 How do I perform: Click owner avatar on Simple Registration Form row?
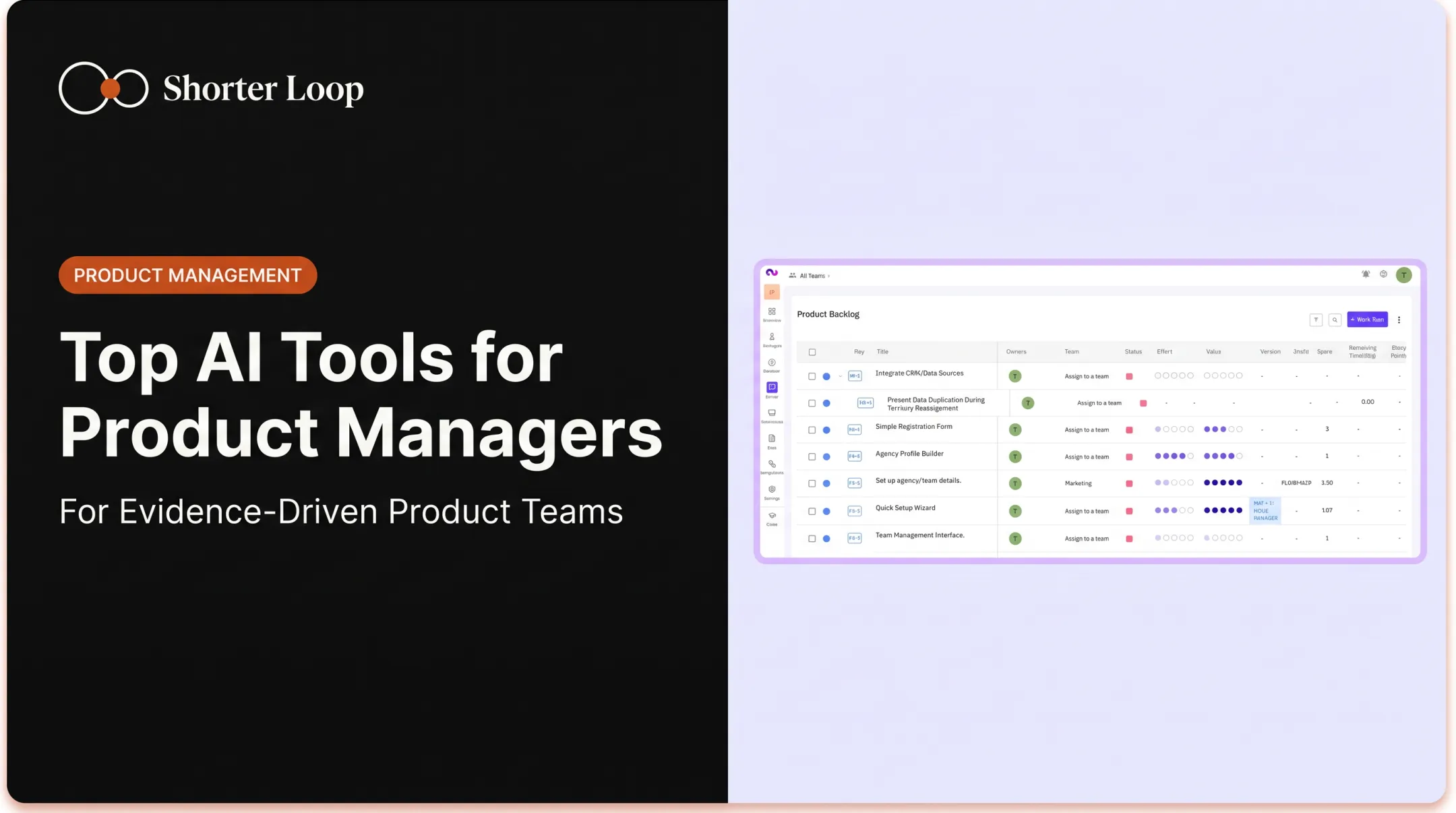pyautogui.click(x=1015, y=429)
